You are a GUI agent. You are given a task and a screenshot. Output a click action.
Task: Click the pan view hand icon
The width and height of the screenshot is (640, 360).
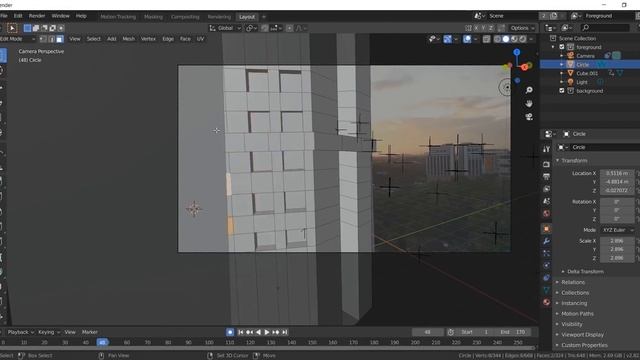(529, 104)
